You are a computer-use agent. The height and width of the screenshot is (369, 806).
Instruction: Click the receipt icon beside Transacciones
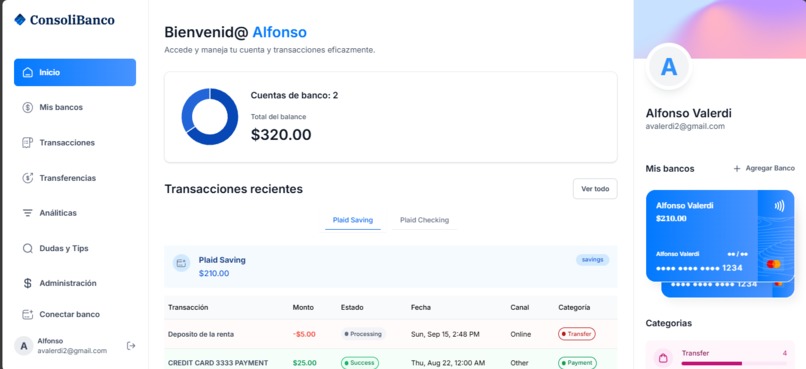28,143
